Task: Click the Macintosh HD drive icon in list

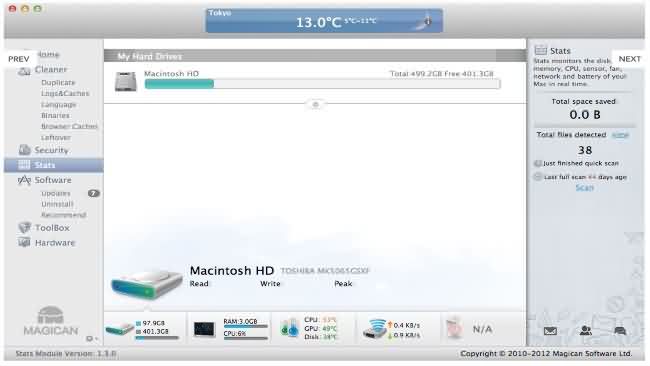Action: click(126, 81)
